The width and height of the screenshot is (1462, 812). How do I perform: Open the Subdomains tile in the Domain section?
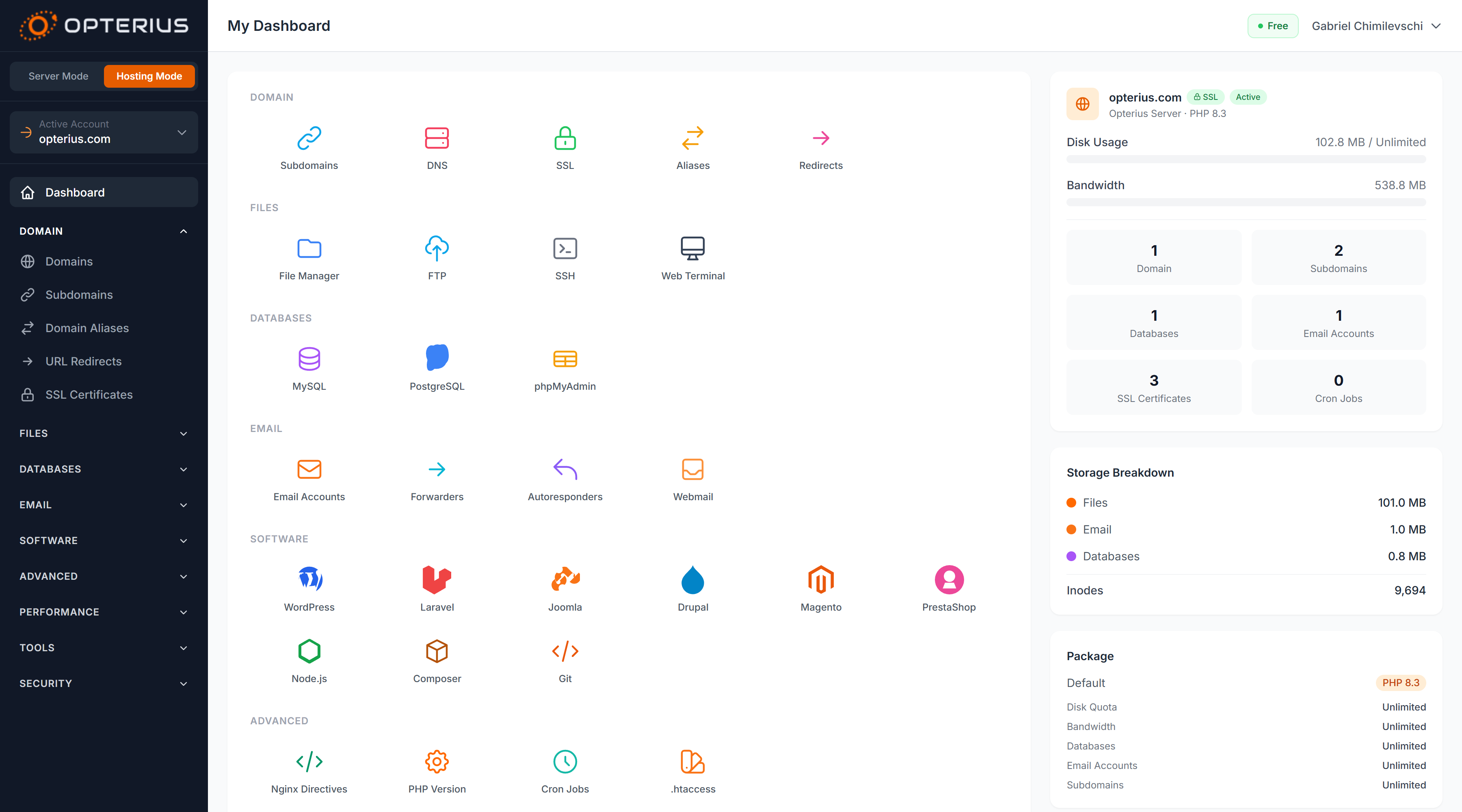(309, 149)
